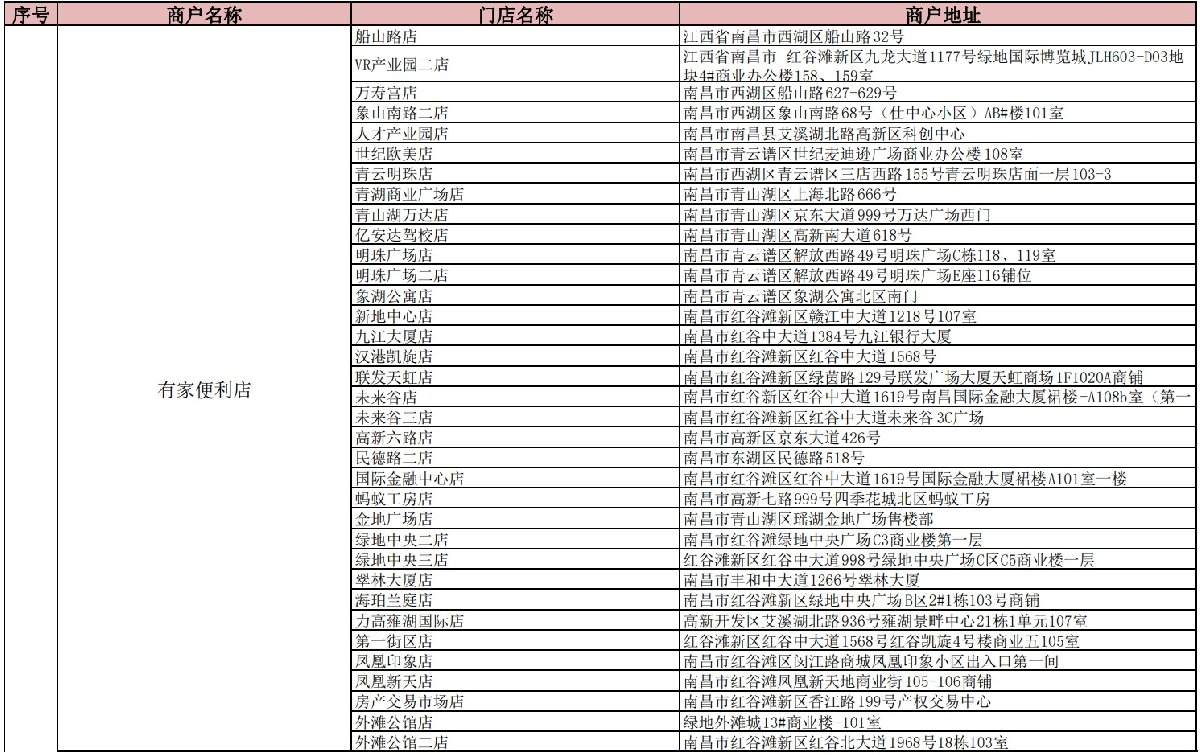This screenshot has width=1200, height=755.
Task: Select the 力高雍湖国际店 cell
Action: (515, 620)
